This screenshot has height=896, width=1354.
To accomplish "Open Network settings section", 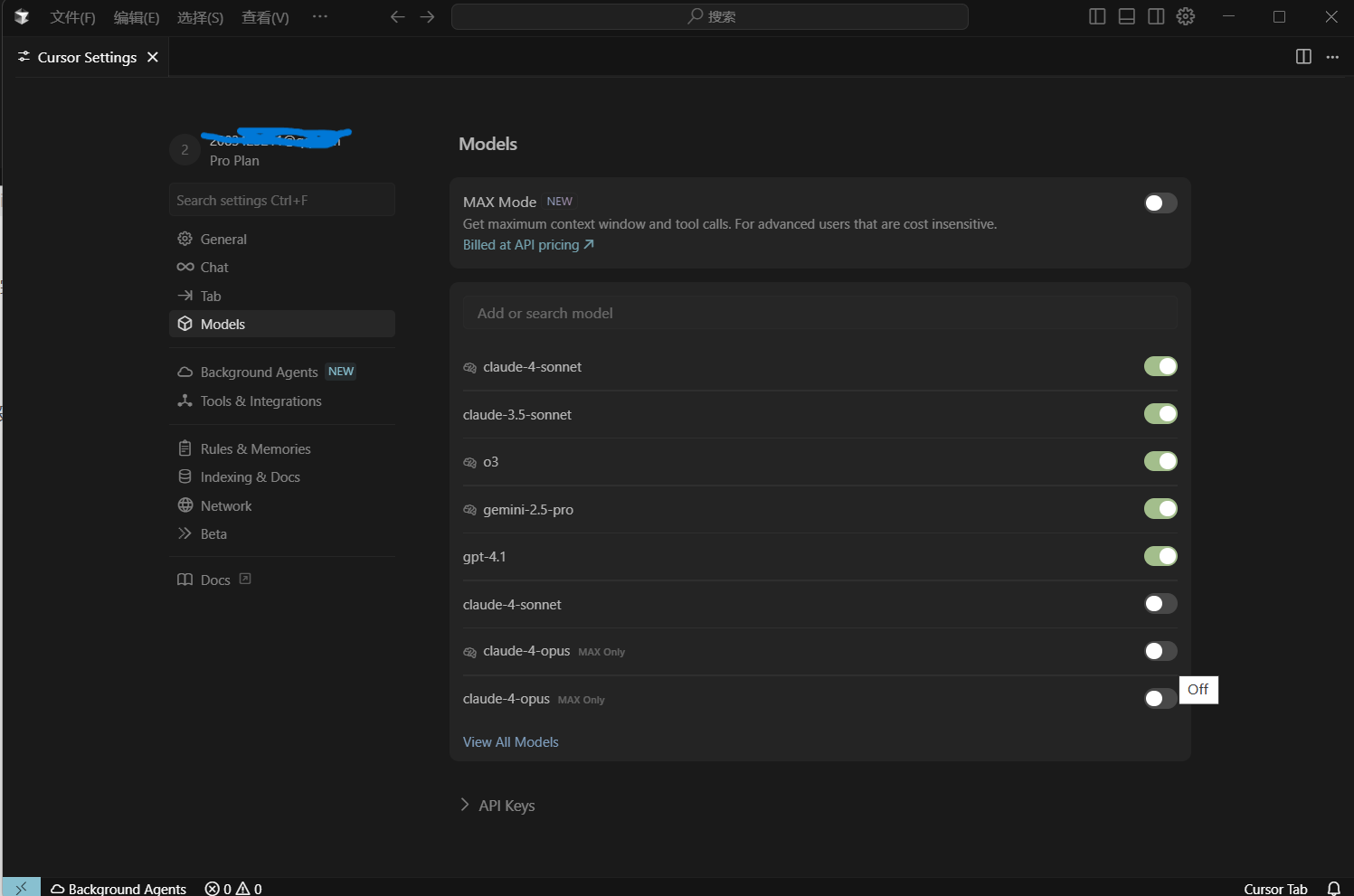I will pos(282,505).
